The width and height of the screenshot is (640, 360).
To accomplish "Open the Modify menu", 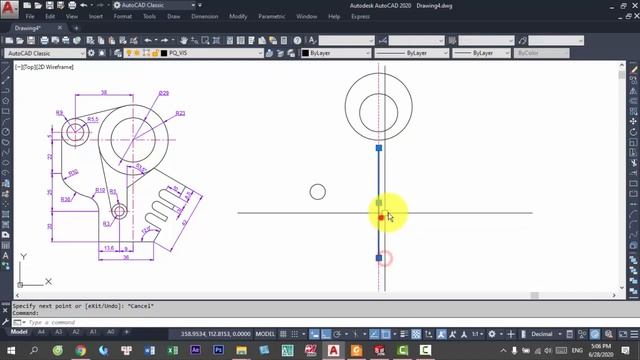I will 238,17.
